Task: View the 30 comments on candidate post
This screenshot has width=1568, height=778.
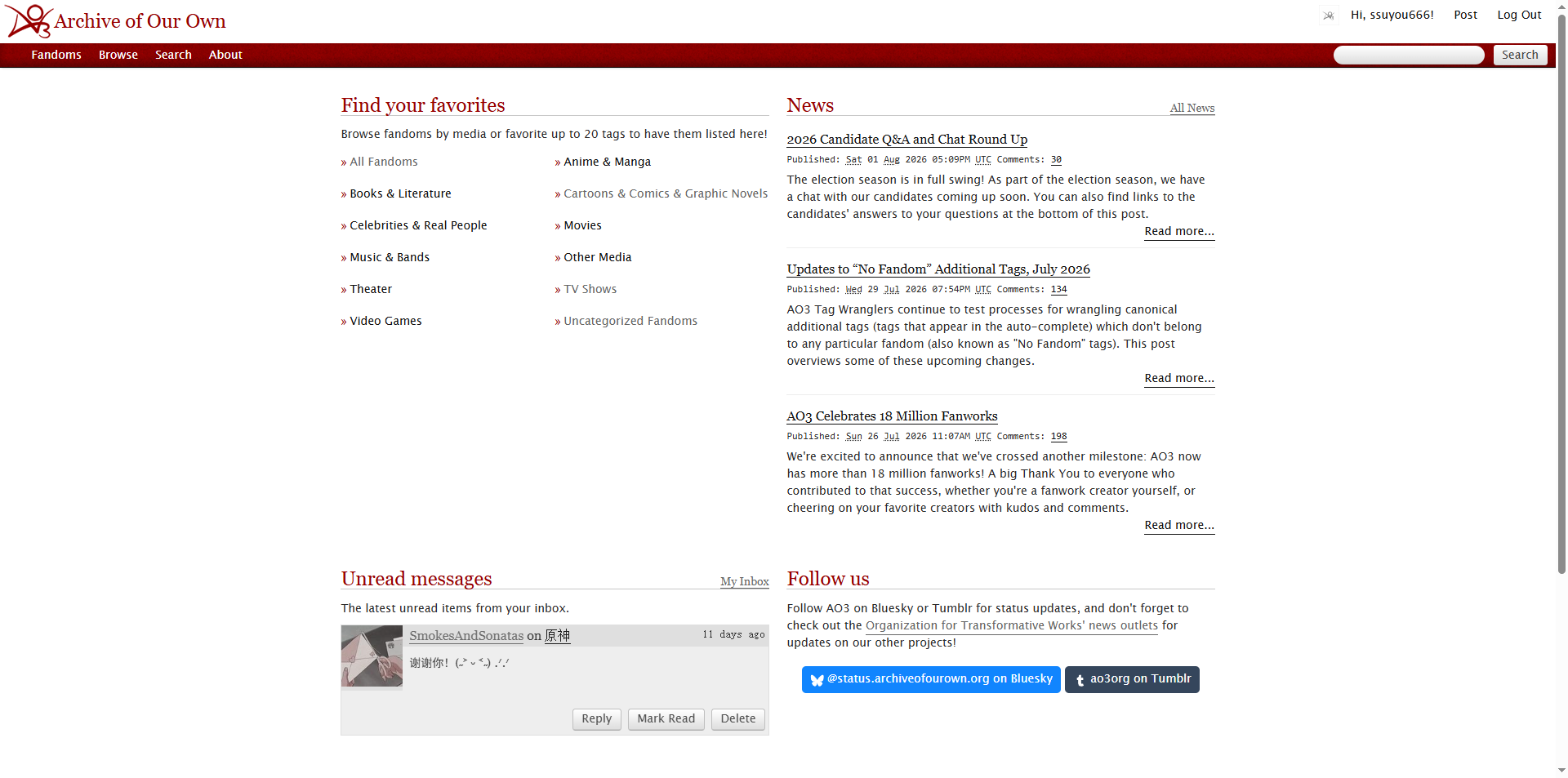Action: click(1056, 160)
